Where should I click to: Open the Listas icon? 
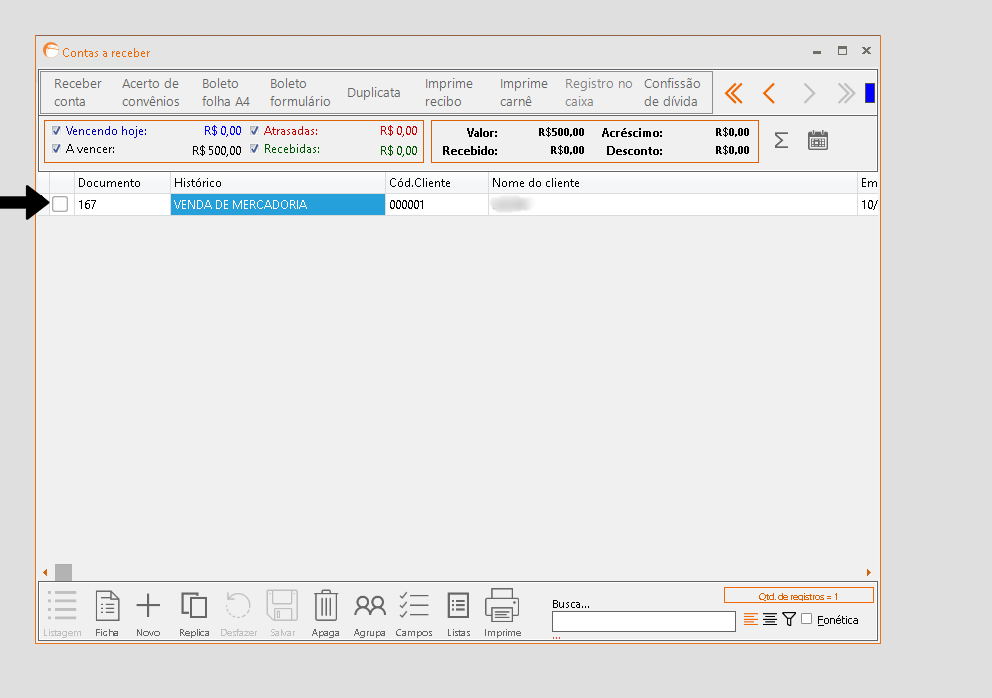[458, 613]
